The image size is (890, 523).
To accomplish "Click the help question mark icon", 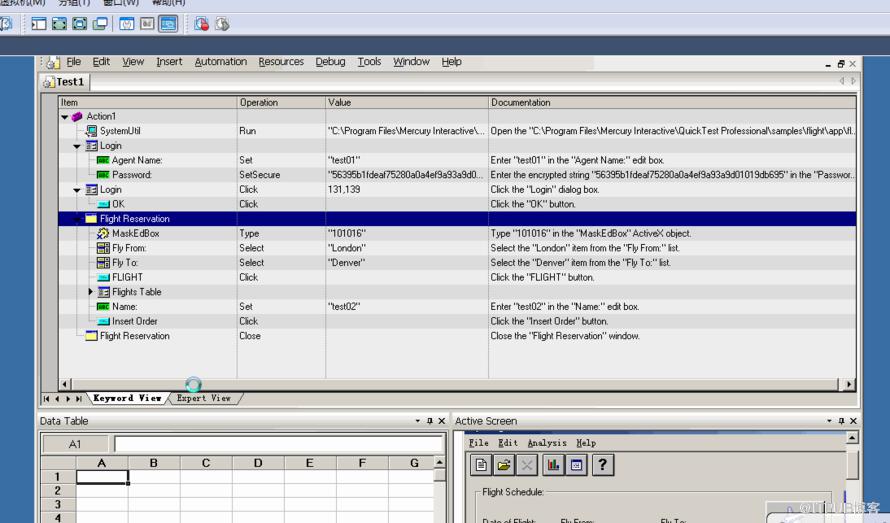I will [602, 465].
